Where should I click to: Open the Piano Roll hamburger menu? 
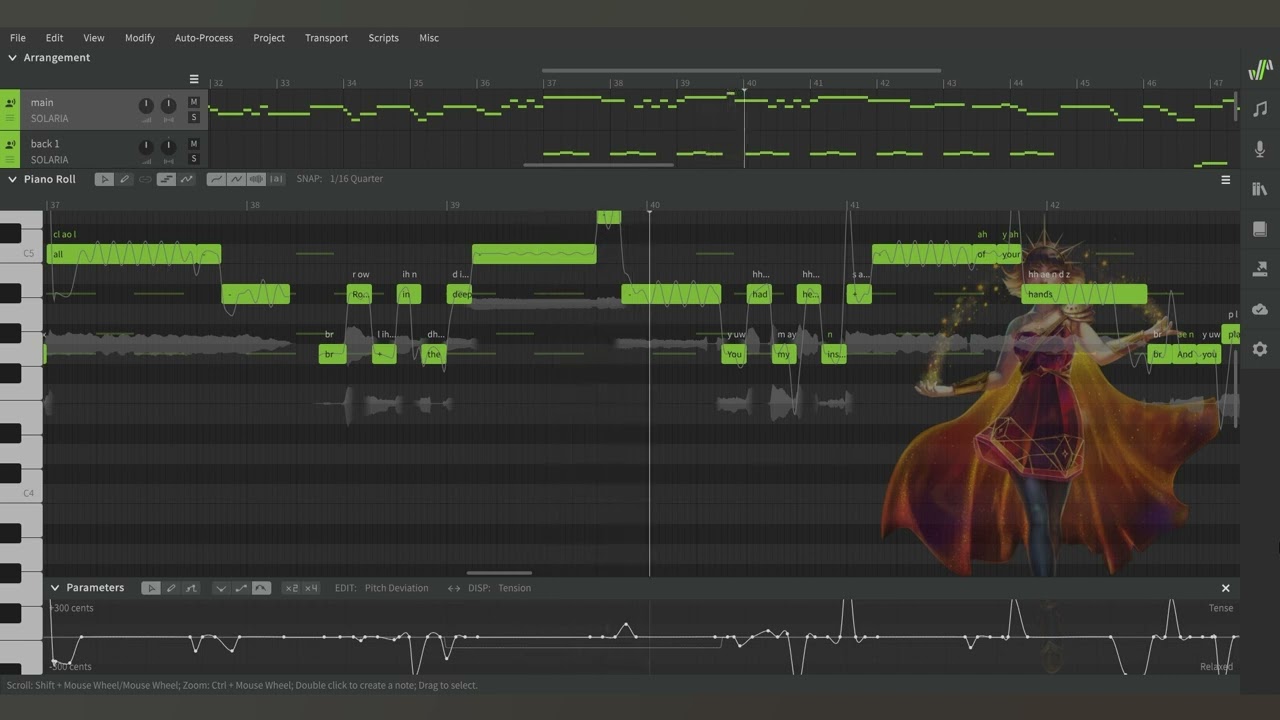tap(1225, 180)
